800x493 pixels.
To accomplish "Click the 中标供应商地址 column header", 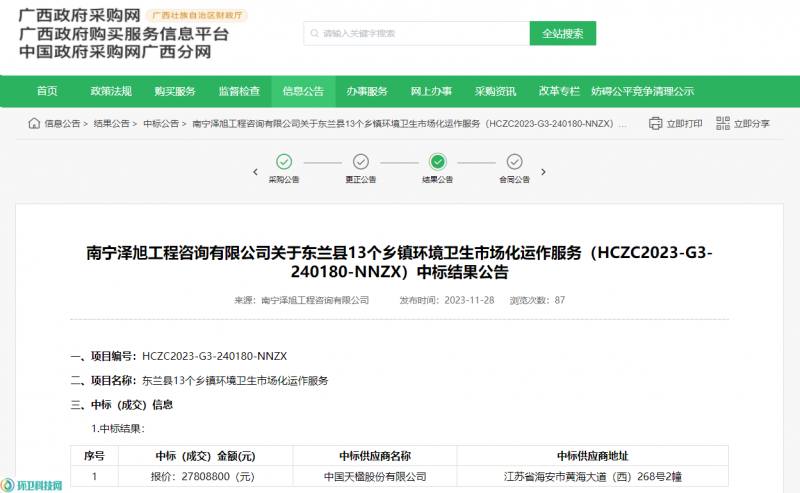I will (x=593, y=456).
